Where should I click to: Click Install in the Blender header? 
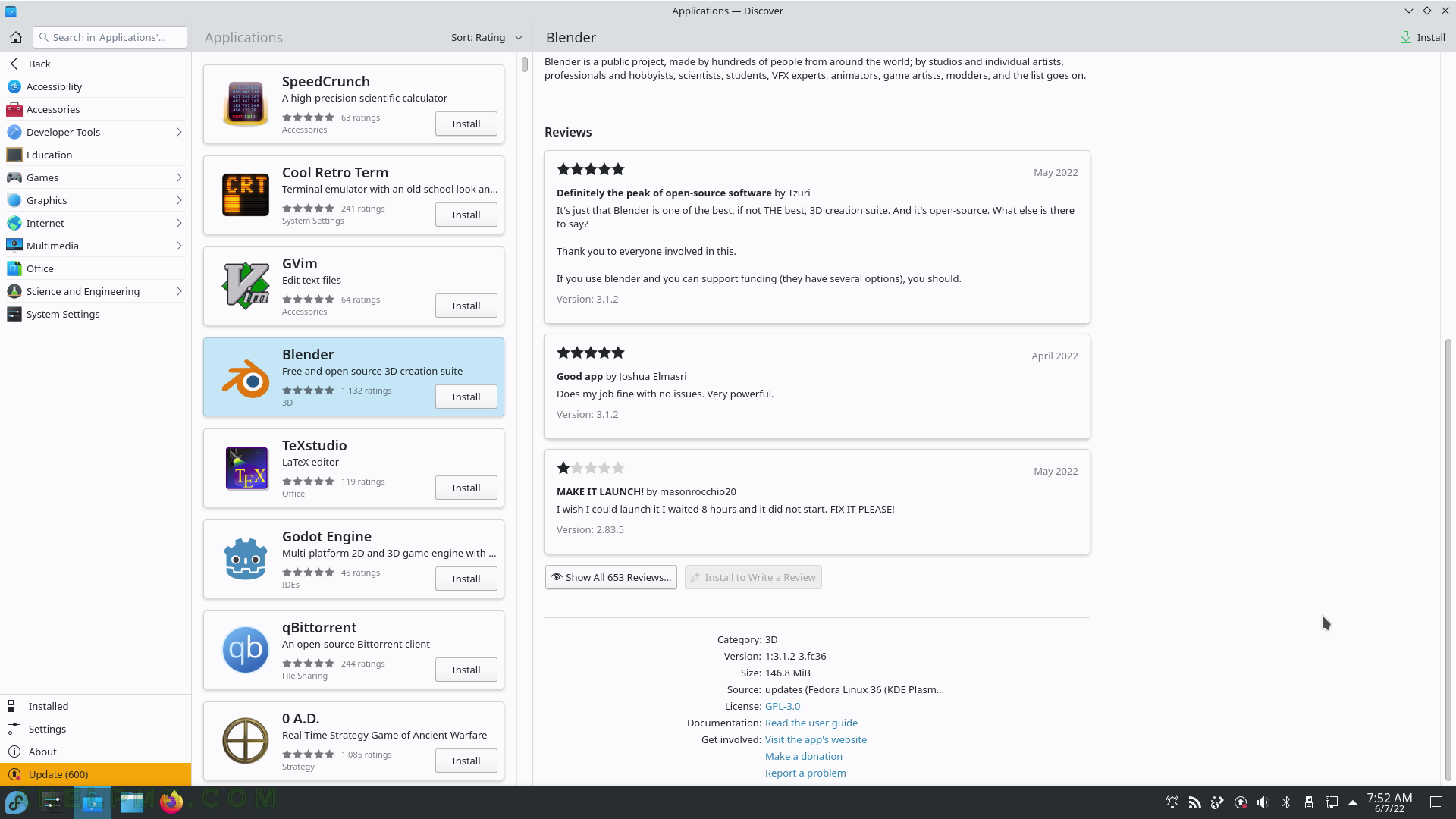pos(1423,37)
